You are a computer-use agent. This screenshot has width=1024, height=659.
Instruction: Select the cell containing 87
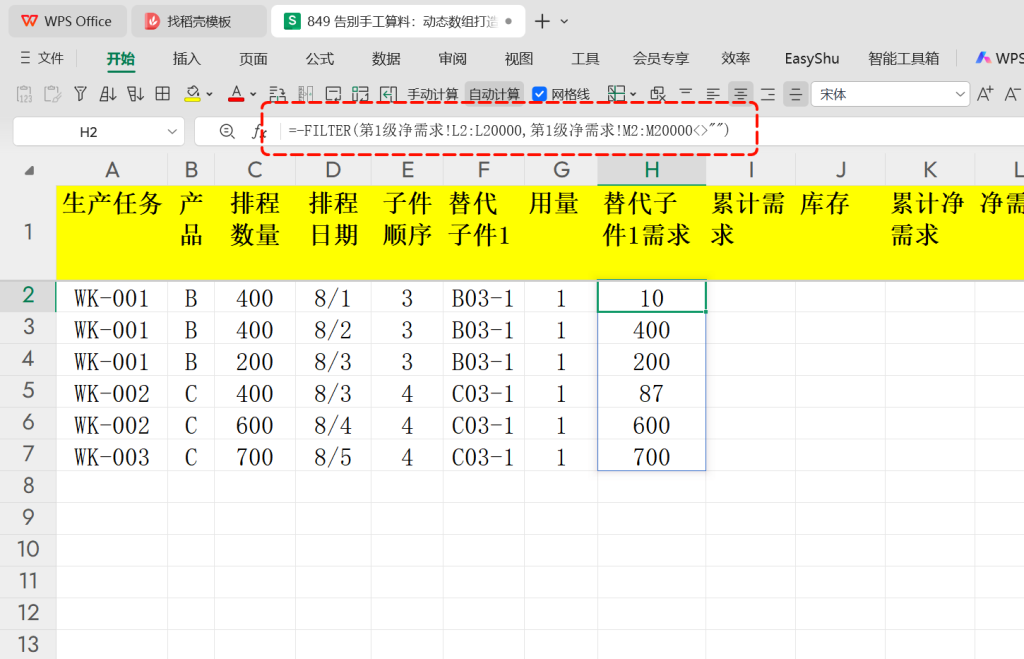coord(651,393)
